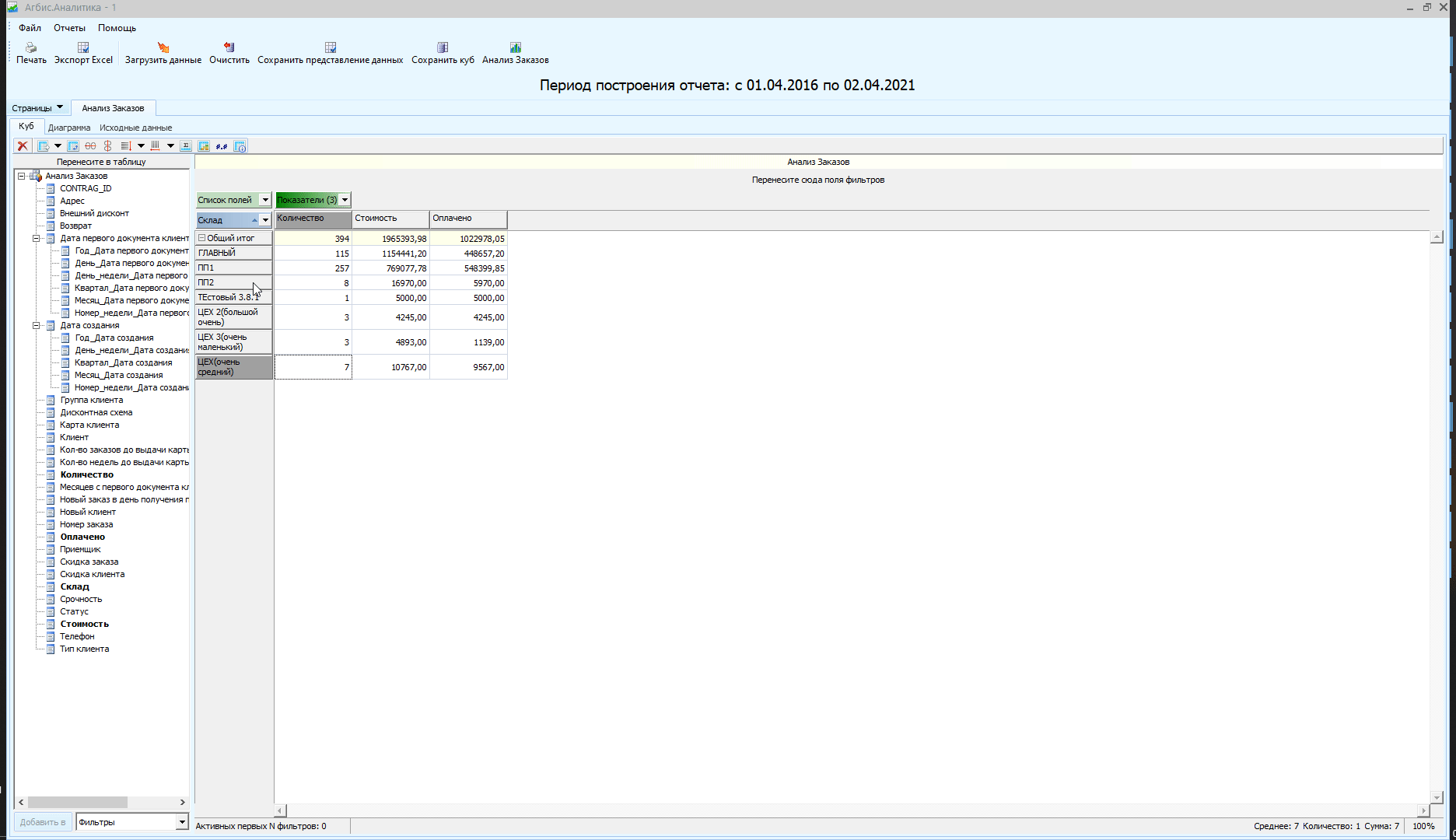This screenshot has height=840, width=1456.
Task: Click the cell 1154441,20
Action: click(x=390, y=254)
